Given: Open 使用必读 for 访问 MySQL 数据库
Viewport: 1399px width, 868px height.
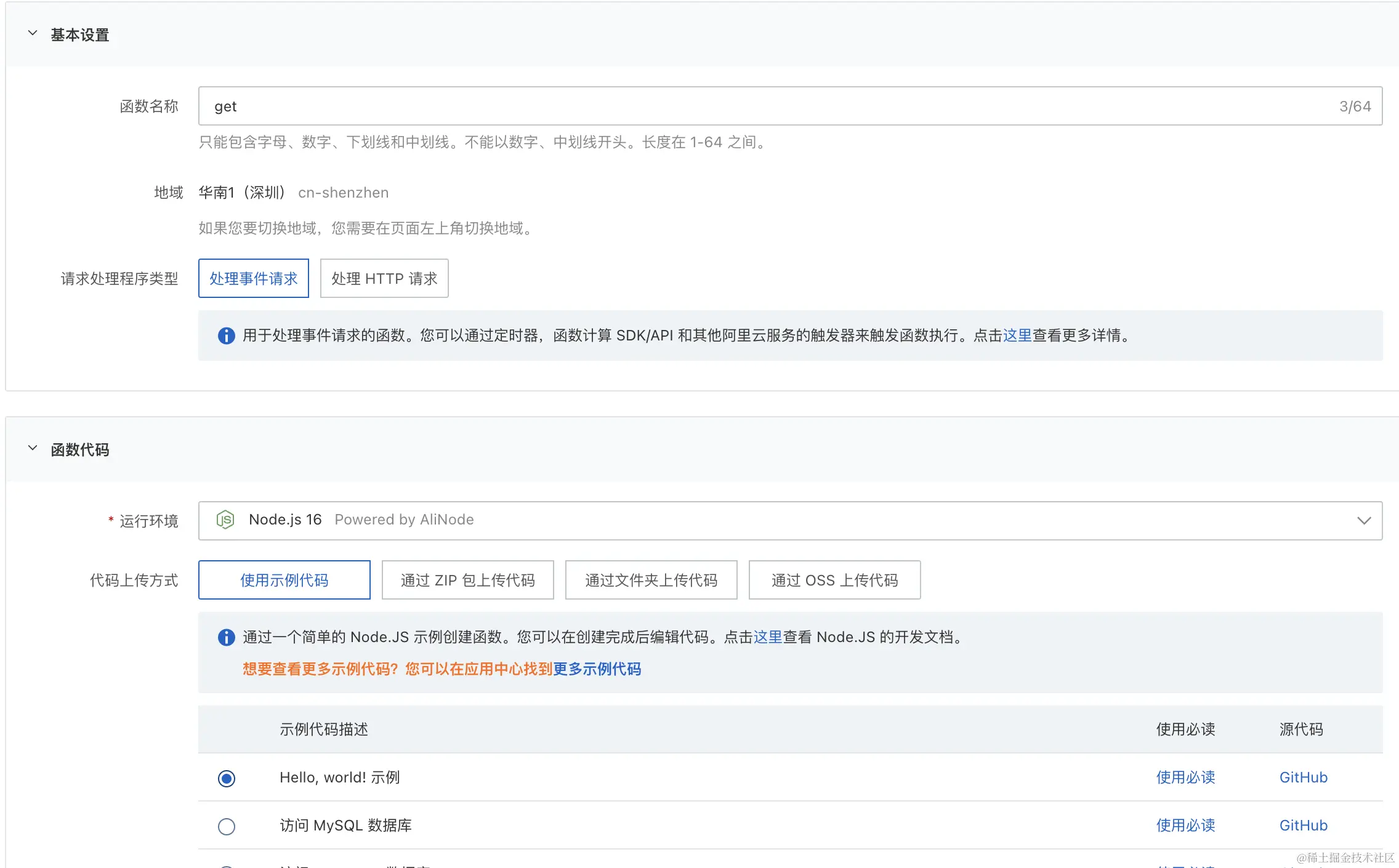Looking at the screenshot, I should coord(1185,826).
